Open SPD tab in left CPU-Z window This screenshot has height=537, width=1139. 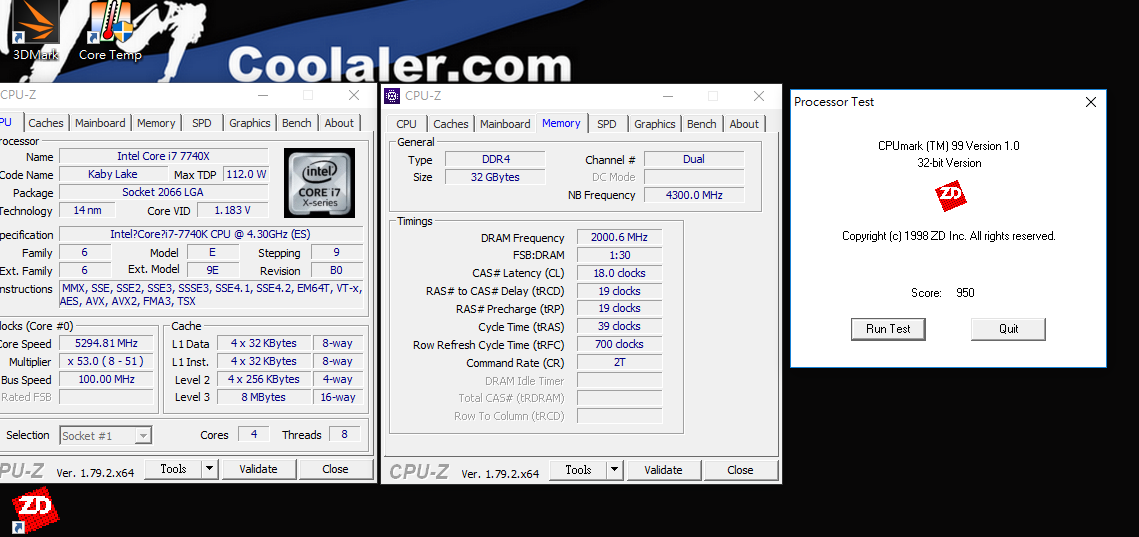202,123
